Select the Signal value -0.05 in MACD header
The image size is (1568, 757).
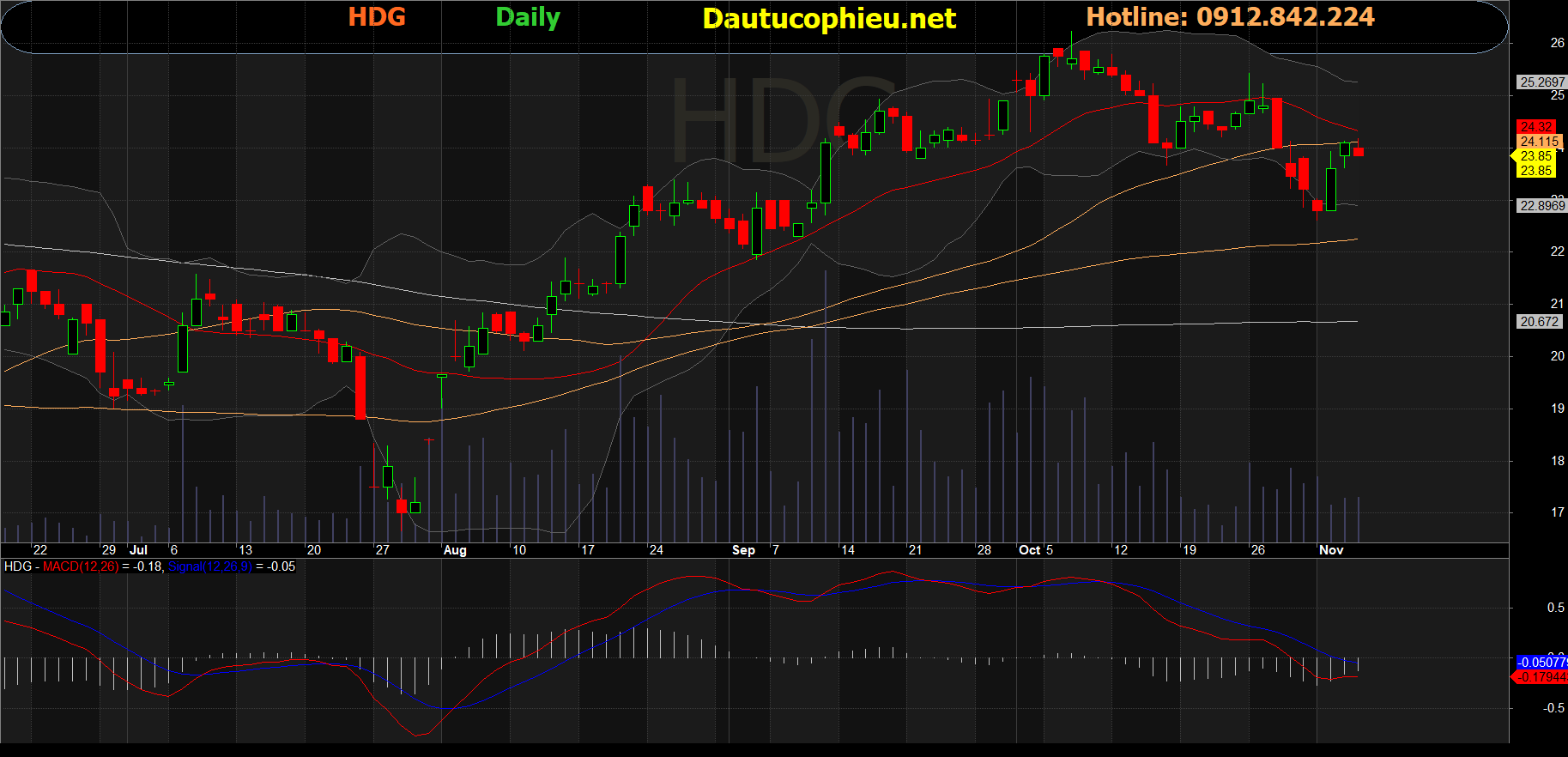pyautogui.click(x=281, y=566)
